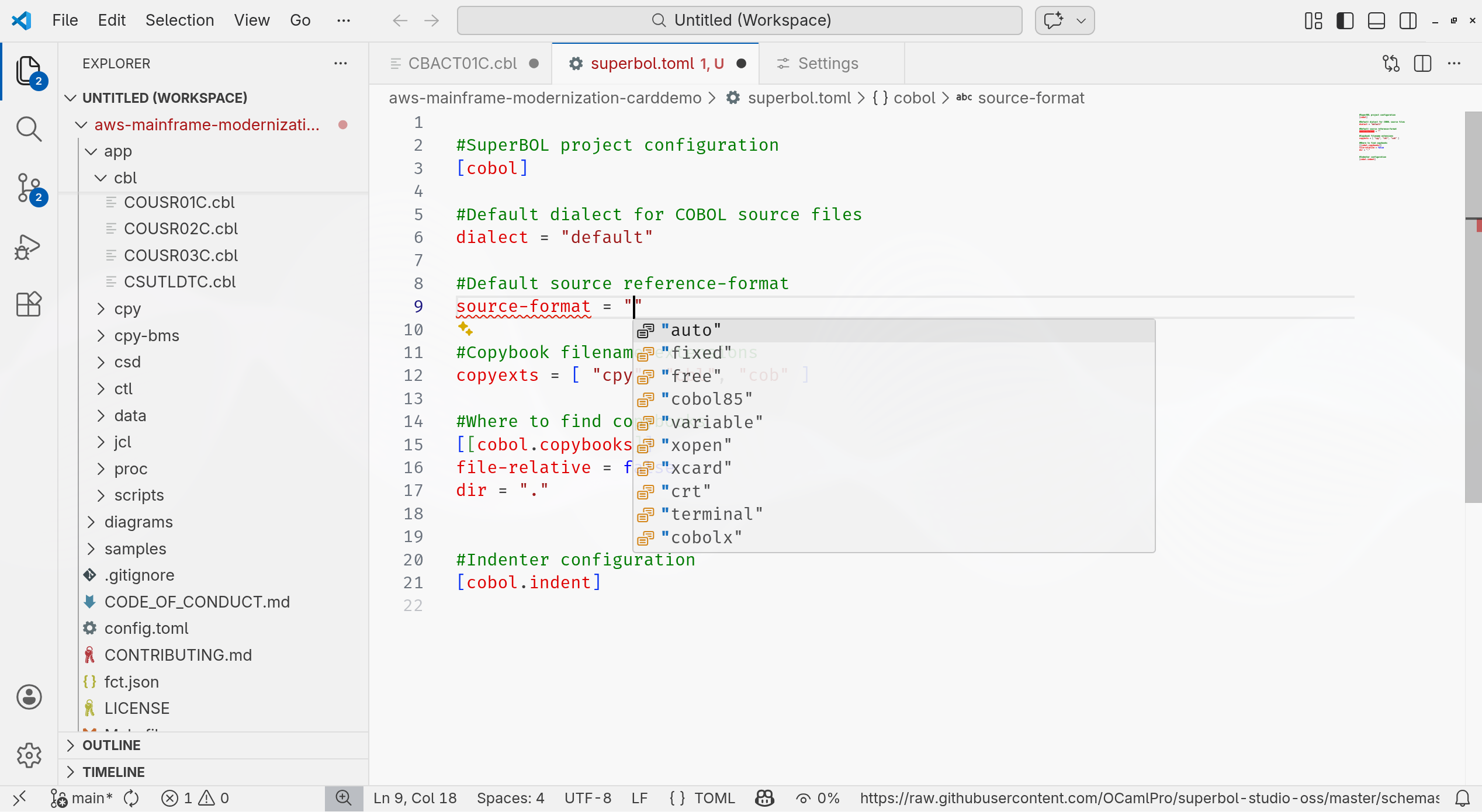The height and width of the screenshot is (812, 1482).
Task: Open the VS Code application icon menu
Action: (22, 20)
